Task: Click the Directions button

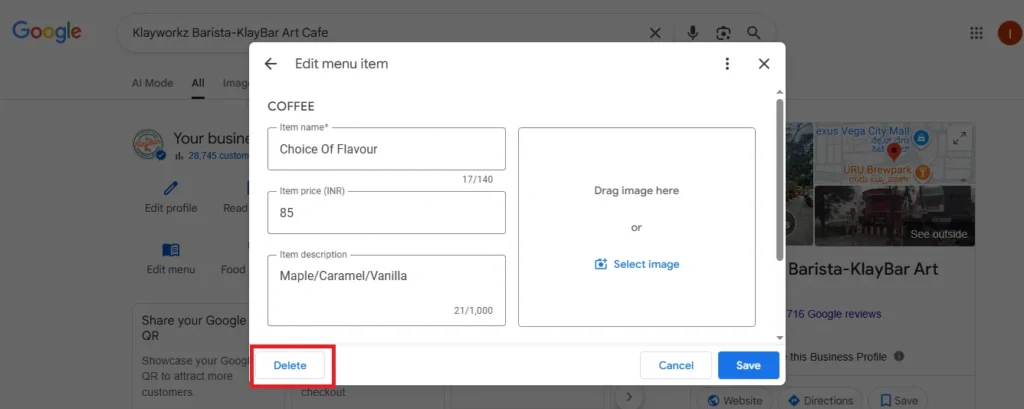Action: coord(820,401)
